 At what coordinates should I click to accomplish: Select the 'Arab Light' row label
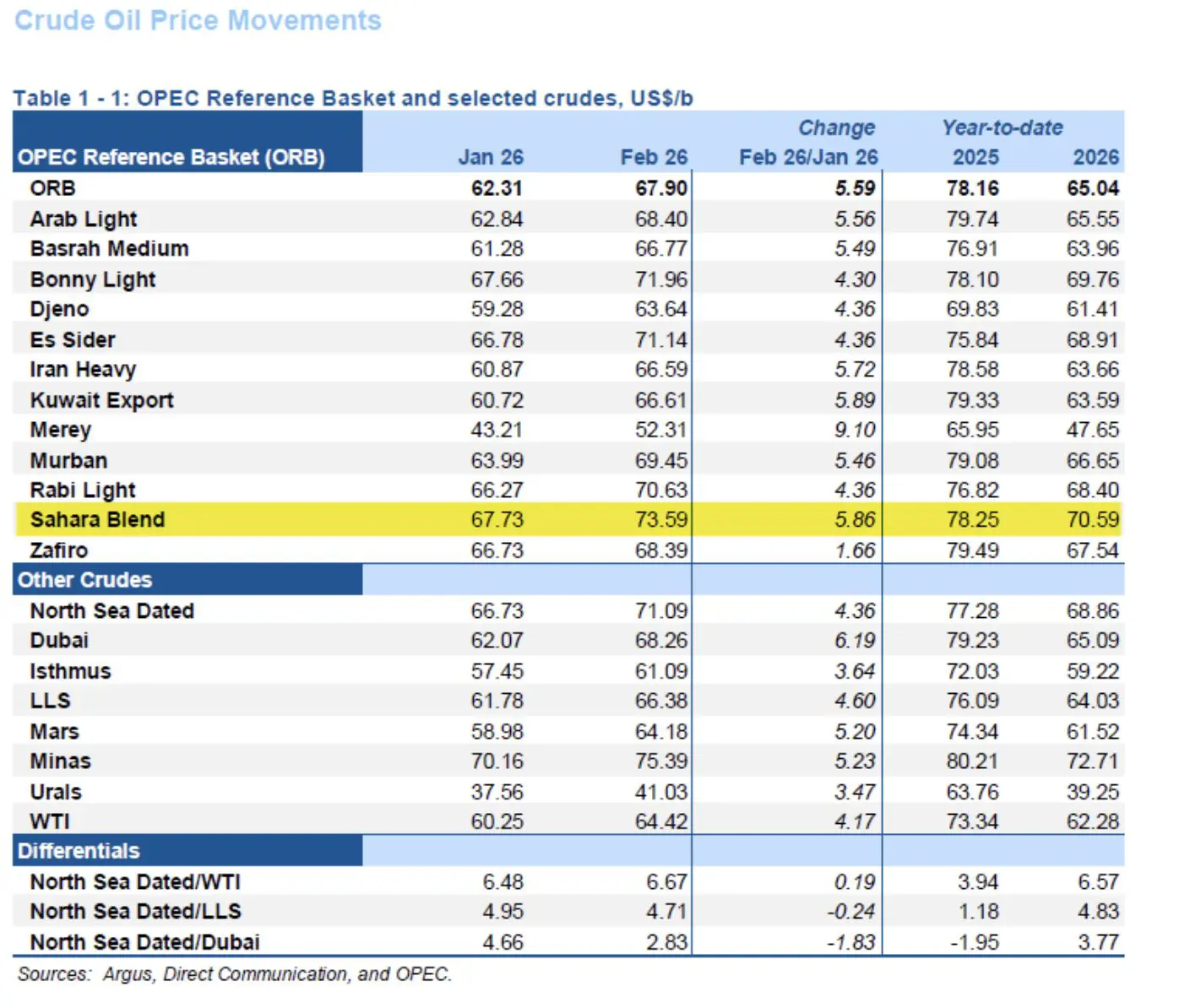pos(84,219)
